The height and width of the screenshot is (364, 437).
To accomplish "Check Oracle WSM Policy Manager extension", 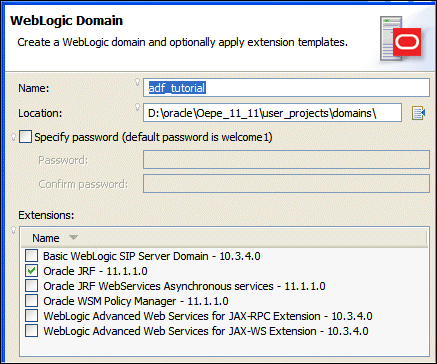I will tap(32, 301).
